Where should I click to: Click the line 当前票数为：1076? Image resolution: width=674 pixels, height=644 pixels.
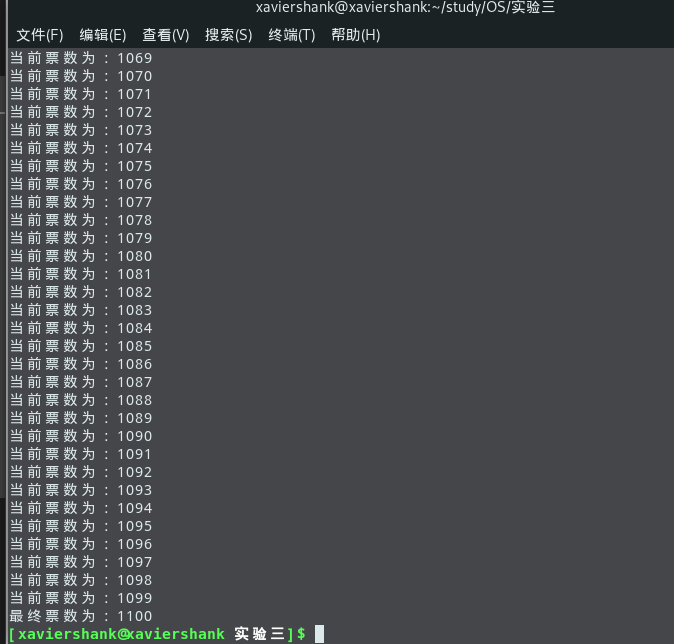pyautogui.click(x=81, y=184)
